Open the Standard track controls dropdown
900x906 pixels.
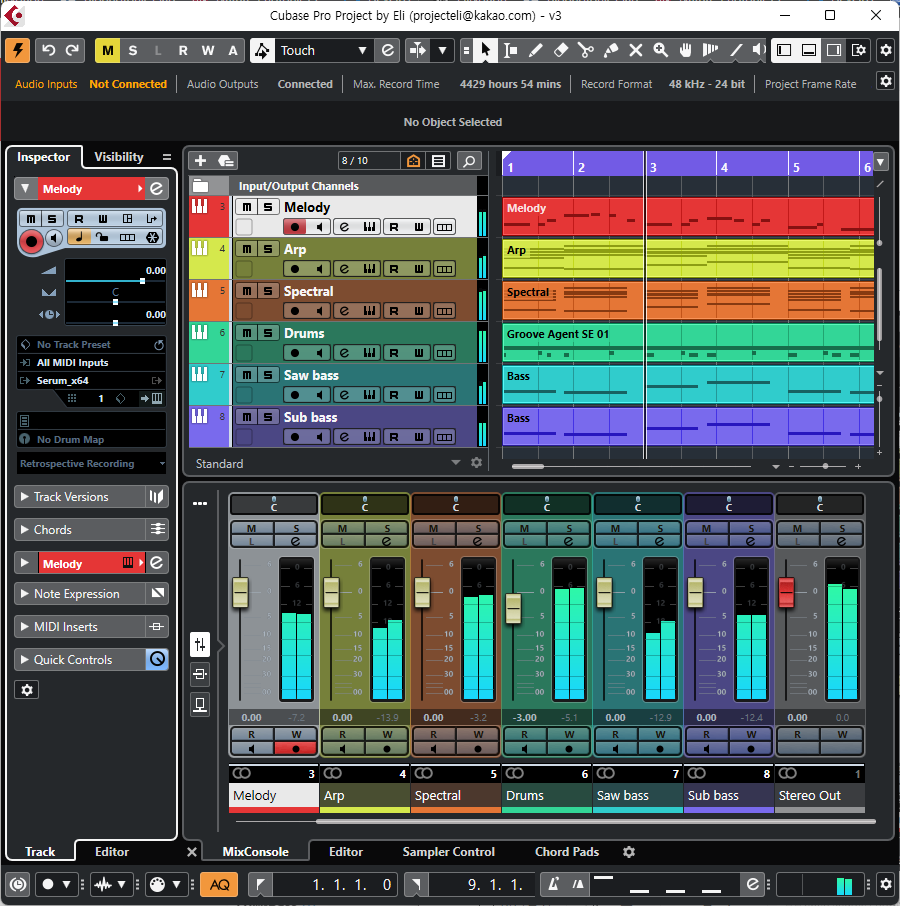pyautogui.click(x=456, y=463)
